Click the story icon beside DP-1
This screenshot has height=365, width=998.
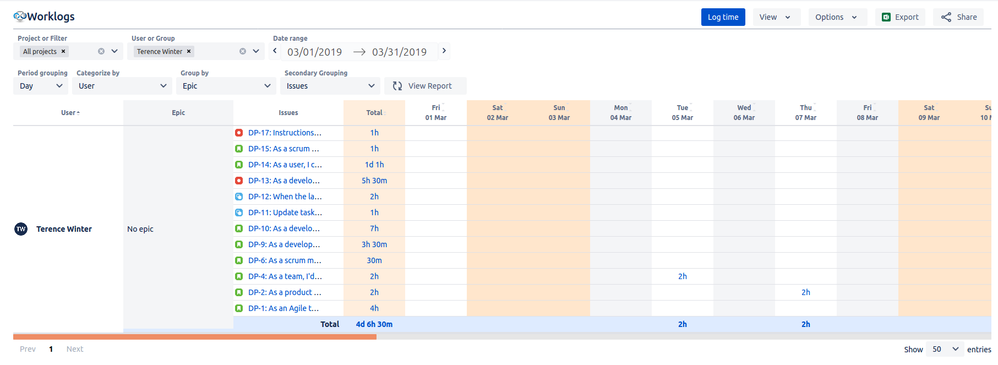(239, 308)
